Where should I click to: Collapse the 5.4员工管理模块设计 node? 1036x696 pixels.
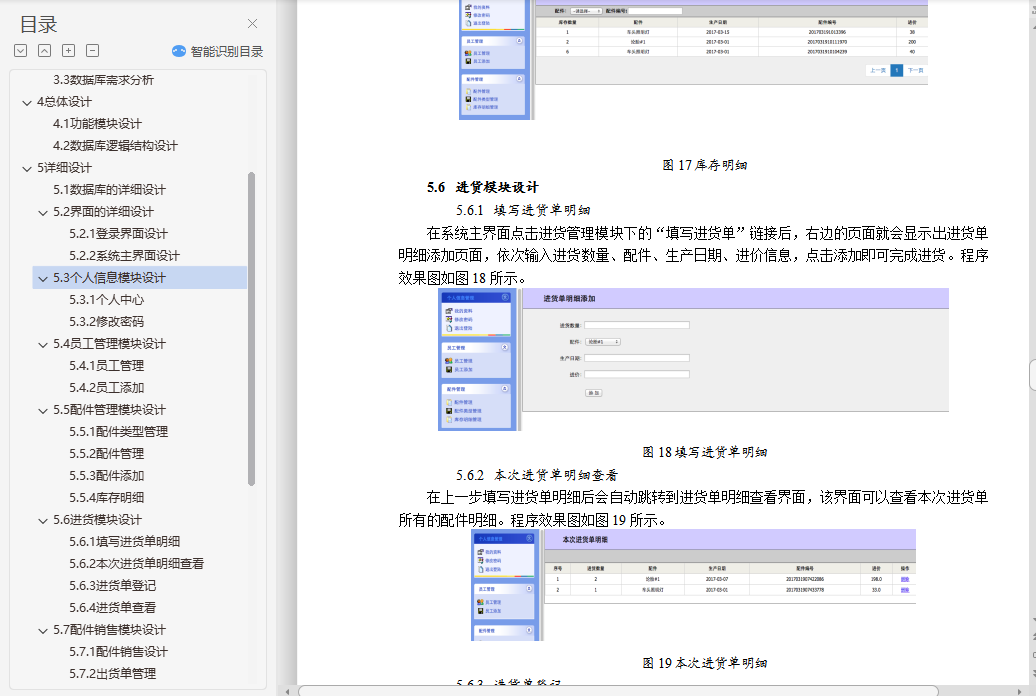(43, 344)
